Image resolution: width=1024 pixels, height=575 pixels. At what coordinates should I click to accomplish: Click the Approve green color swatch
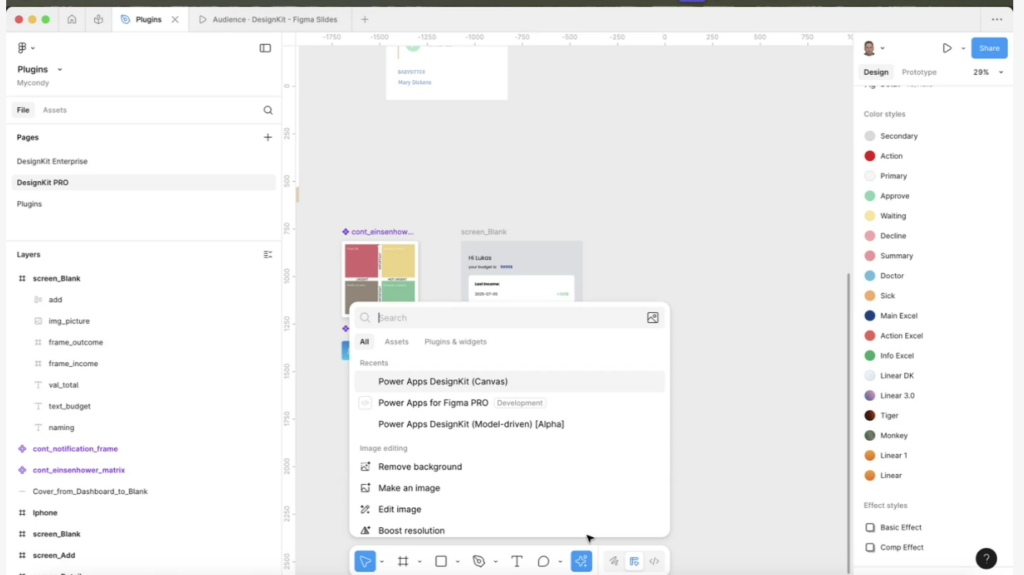click(x=870, y=196)
